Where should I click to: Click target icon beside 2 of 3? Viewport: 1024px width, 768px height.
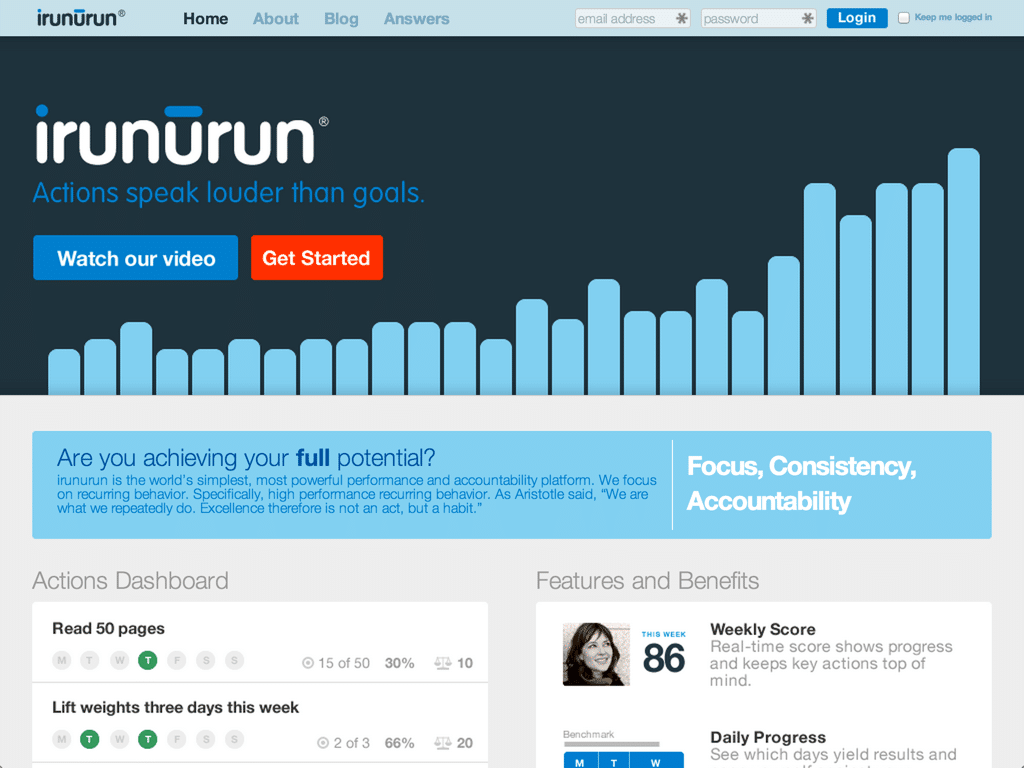pos(323,743)
